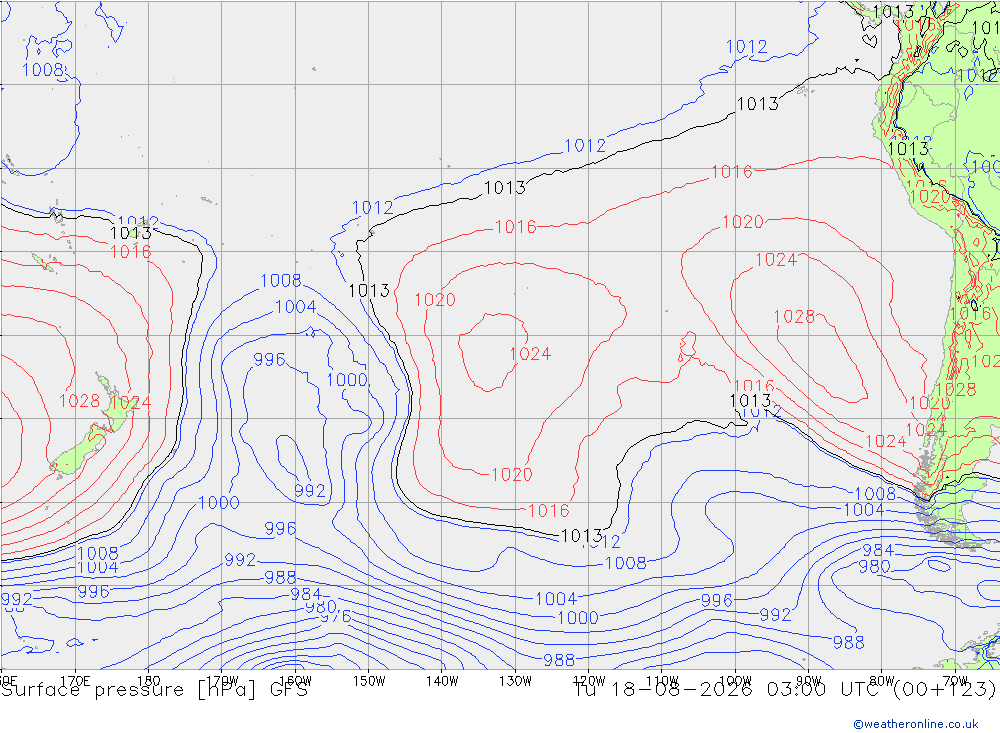The width and height of the screenshot is (1000, 733).
Task: Click the 140W longitude axis label
Action: point(442,681)
